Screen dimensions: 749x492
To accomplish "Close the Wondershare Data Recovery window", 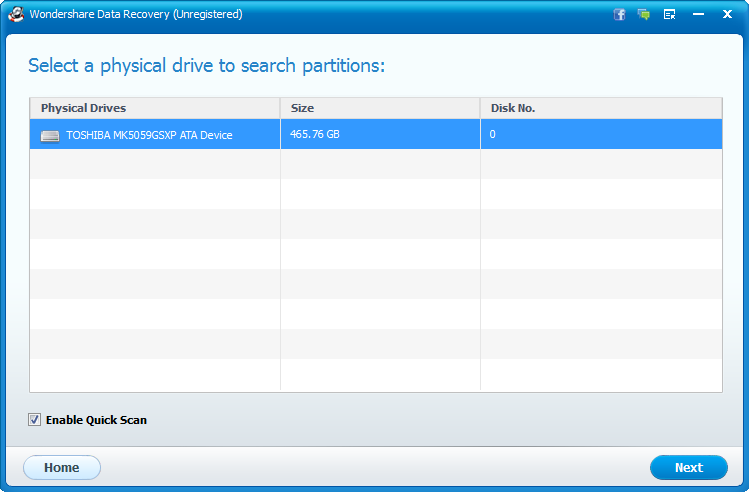I will [726, 15].
